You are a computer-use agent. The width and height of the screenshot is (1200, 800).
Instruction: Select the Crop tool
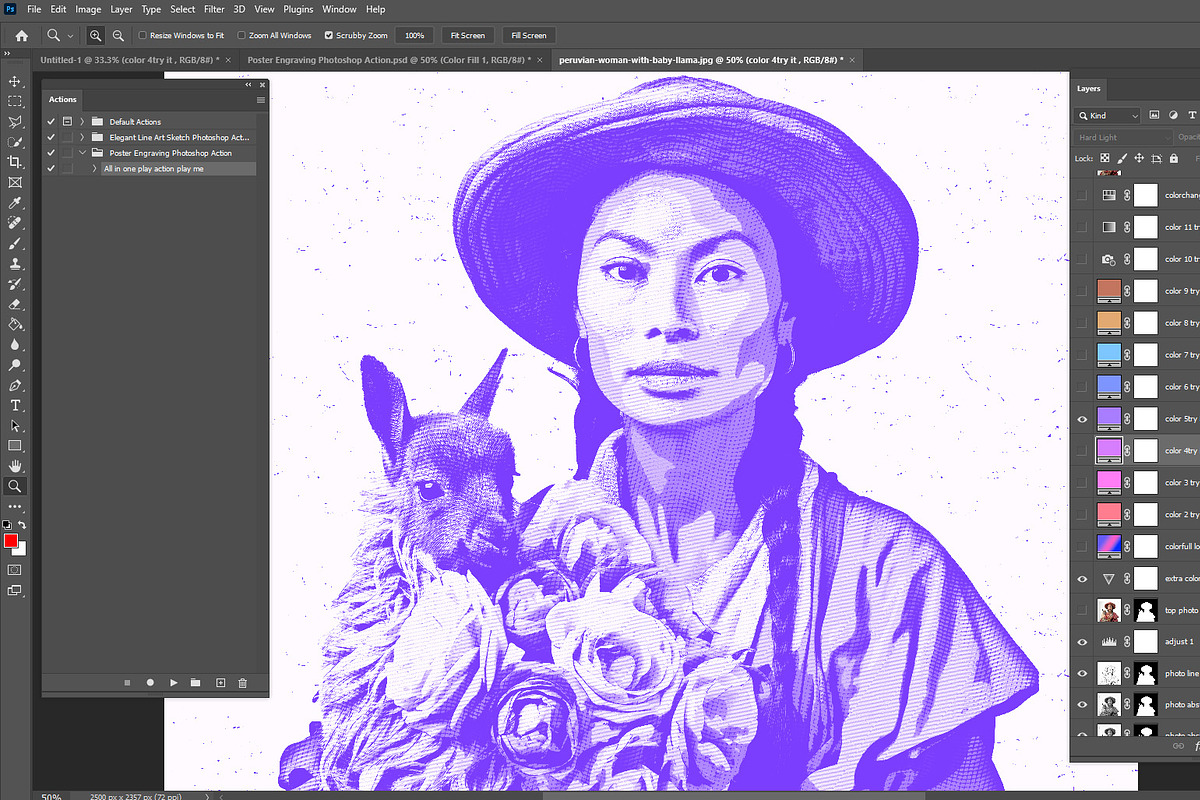15,162
